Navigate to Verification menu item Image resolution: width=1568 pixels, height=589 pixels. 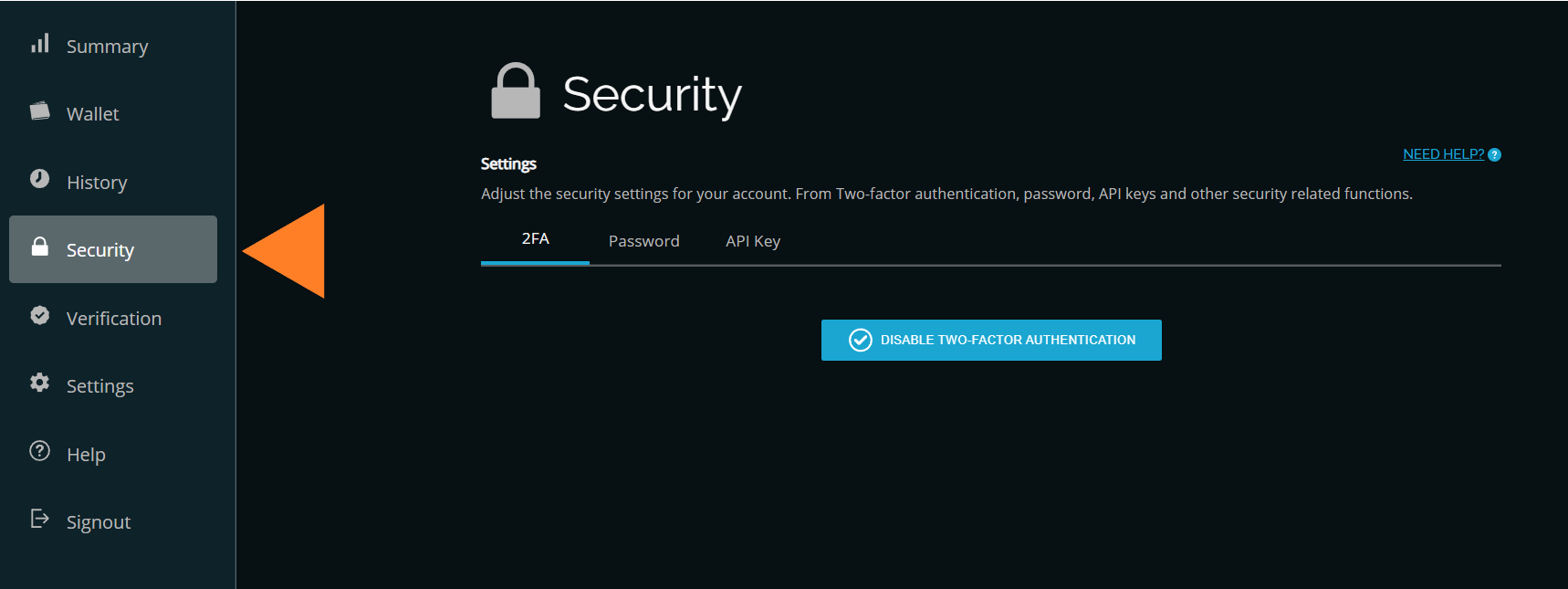[113, 318]
